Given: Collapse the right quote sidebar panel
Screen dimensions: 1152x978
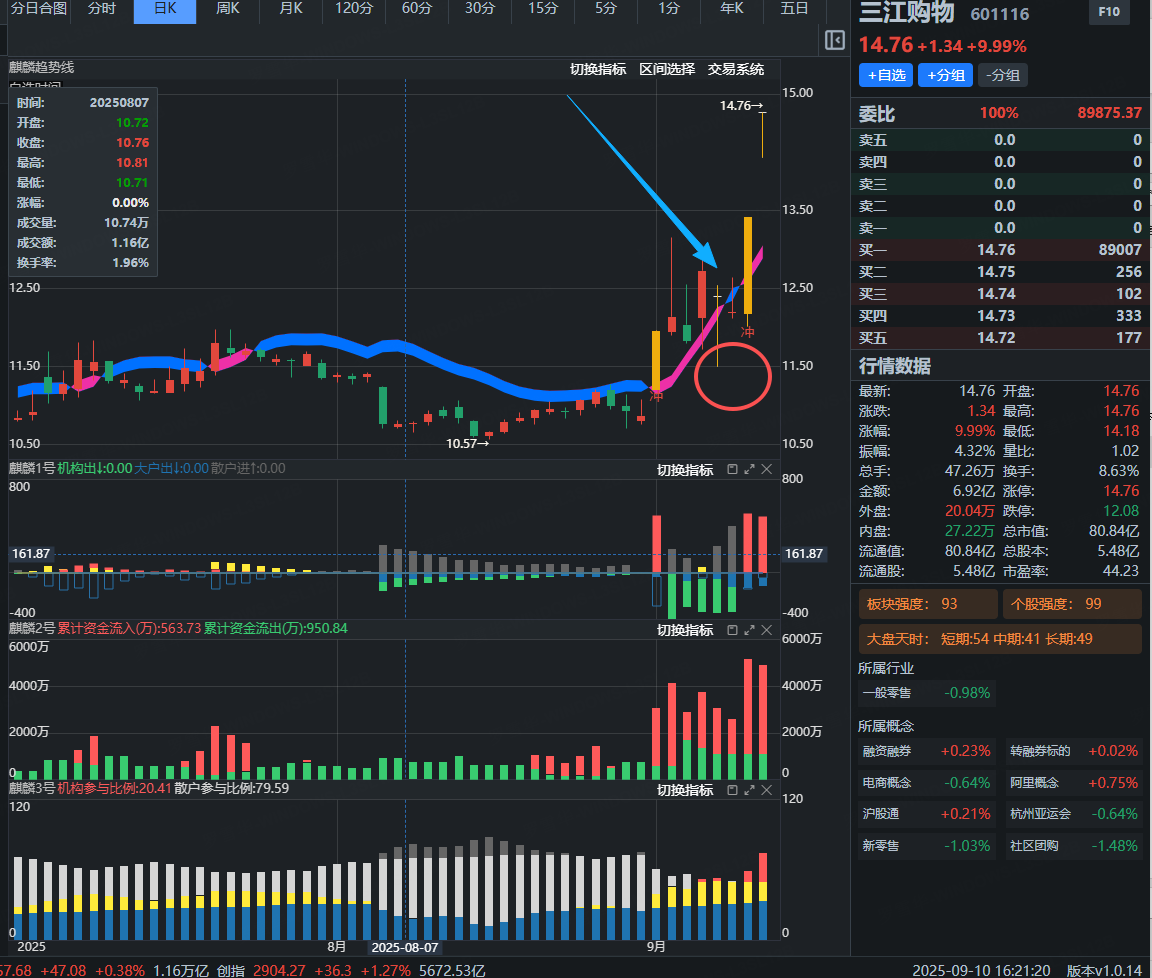Looking at the screenshot, I should click(x=835, y=40).
